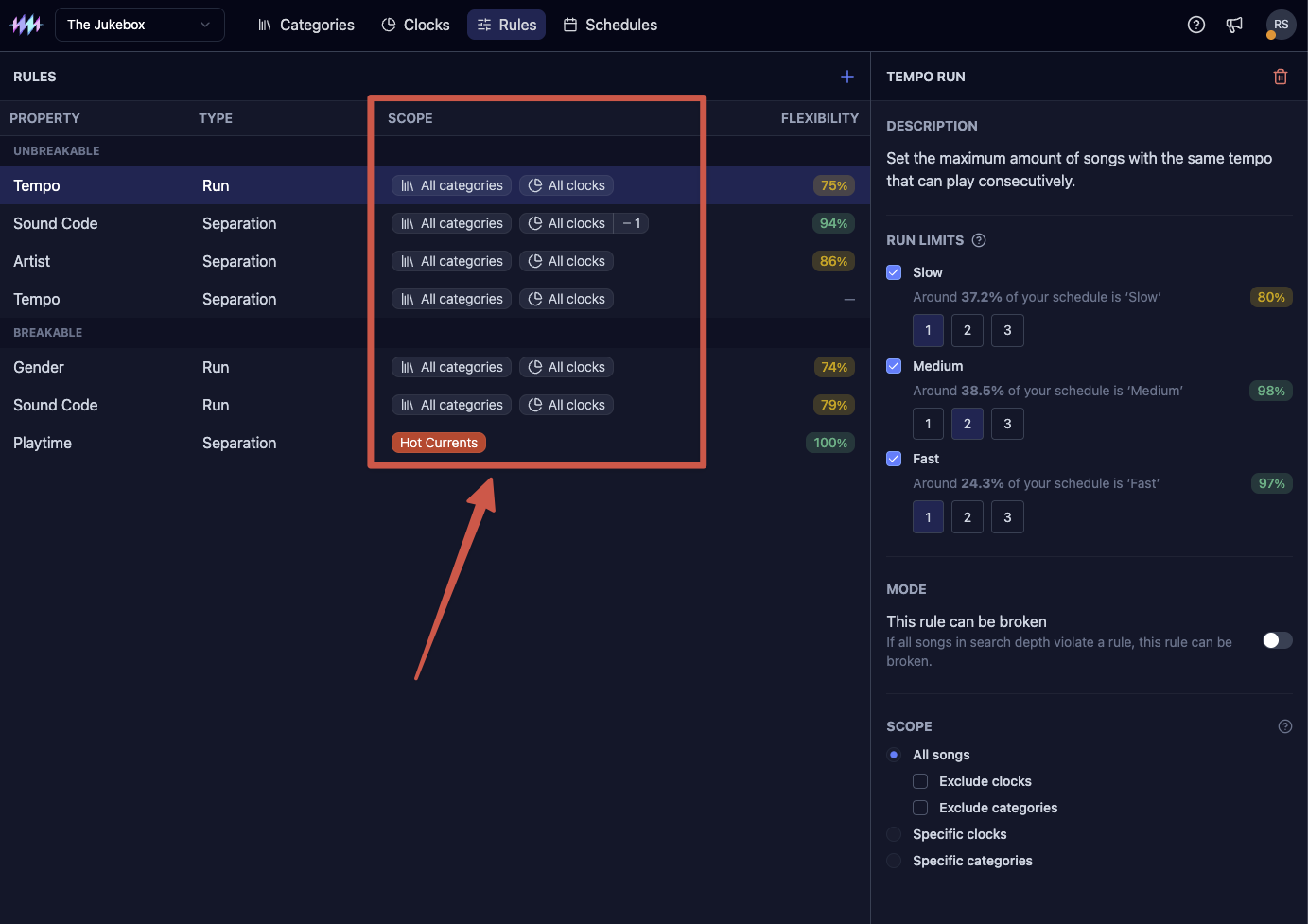Go to the Schedules tab
Screen dimensions: 1308x924
(610, 25)
